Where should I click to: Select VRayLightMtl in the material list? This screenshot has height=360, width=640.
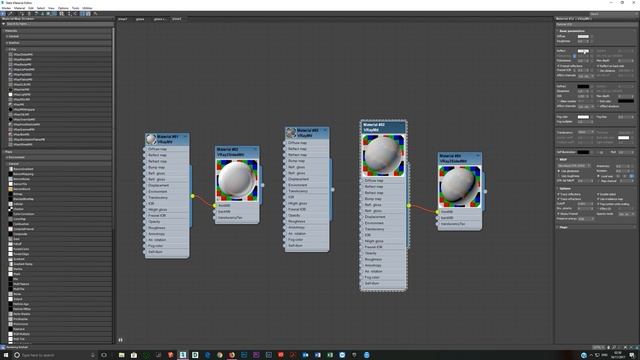pyautogui.click(x=22, y=94)
